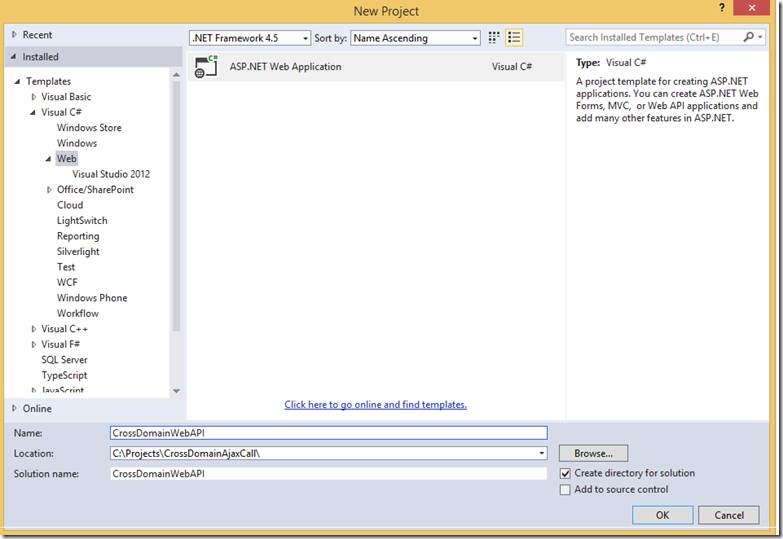Screen dimensions: 783x539
Task: Open the Location path dropdown arrow
Action: point(541,453)
